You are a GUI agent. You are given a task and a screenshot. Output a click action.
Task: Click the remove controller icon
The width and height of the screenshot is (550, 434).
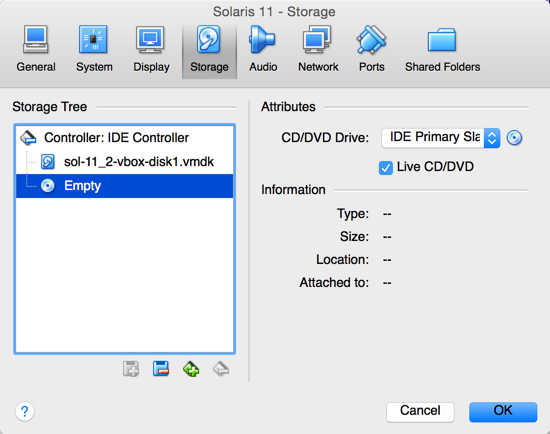tap(221, 369)
